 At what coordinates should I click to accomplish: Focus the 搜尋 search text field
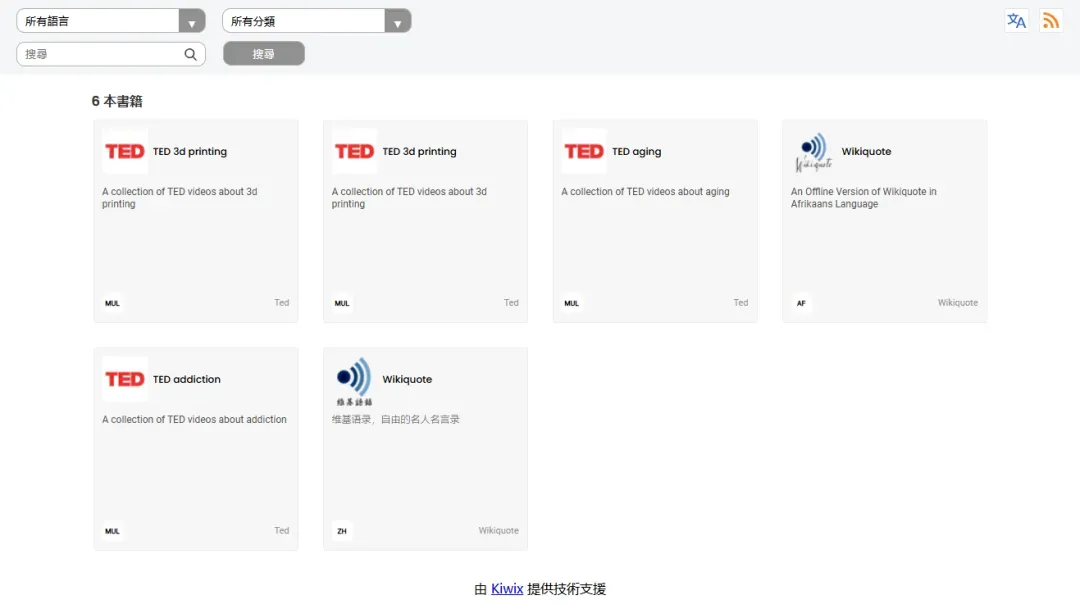click(100, 55)
